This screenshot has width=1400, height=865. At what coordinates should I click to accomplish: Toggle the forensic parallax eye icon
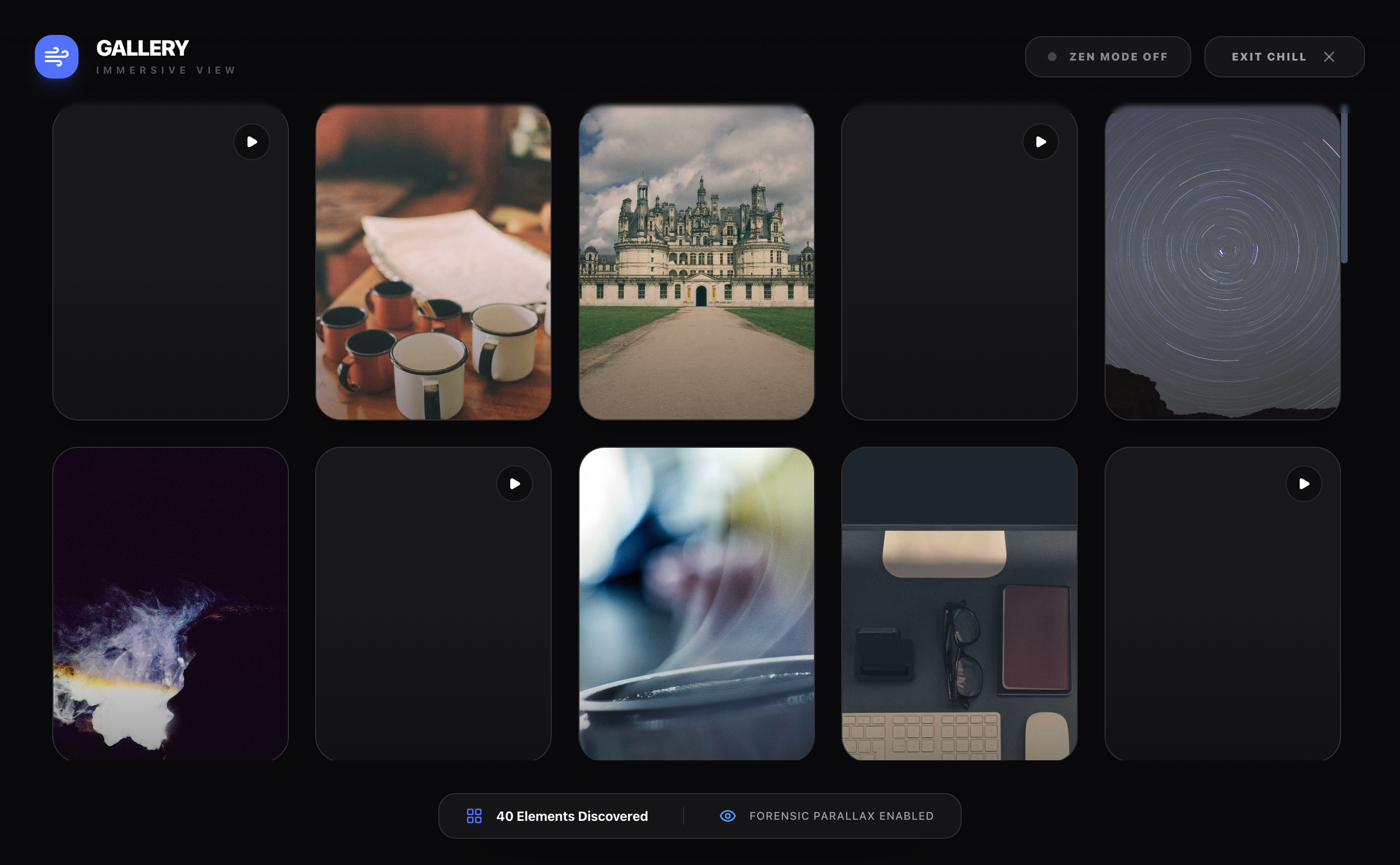click(727, 816)
